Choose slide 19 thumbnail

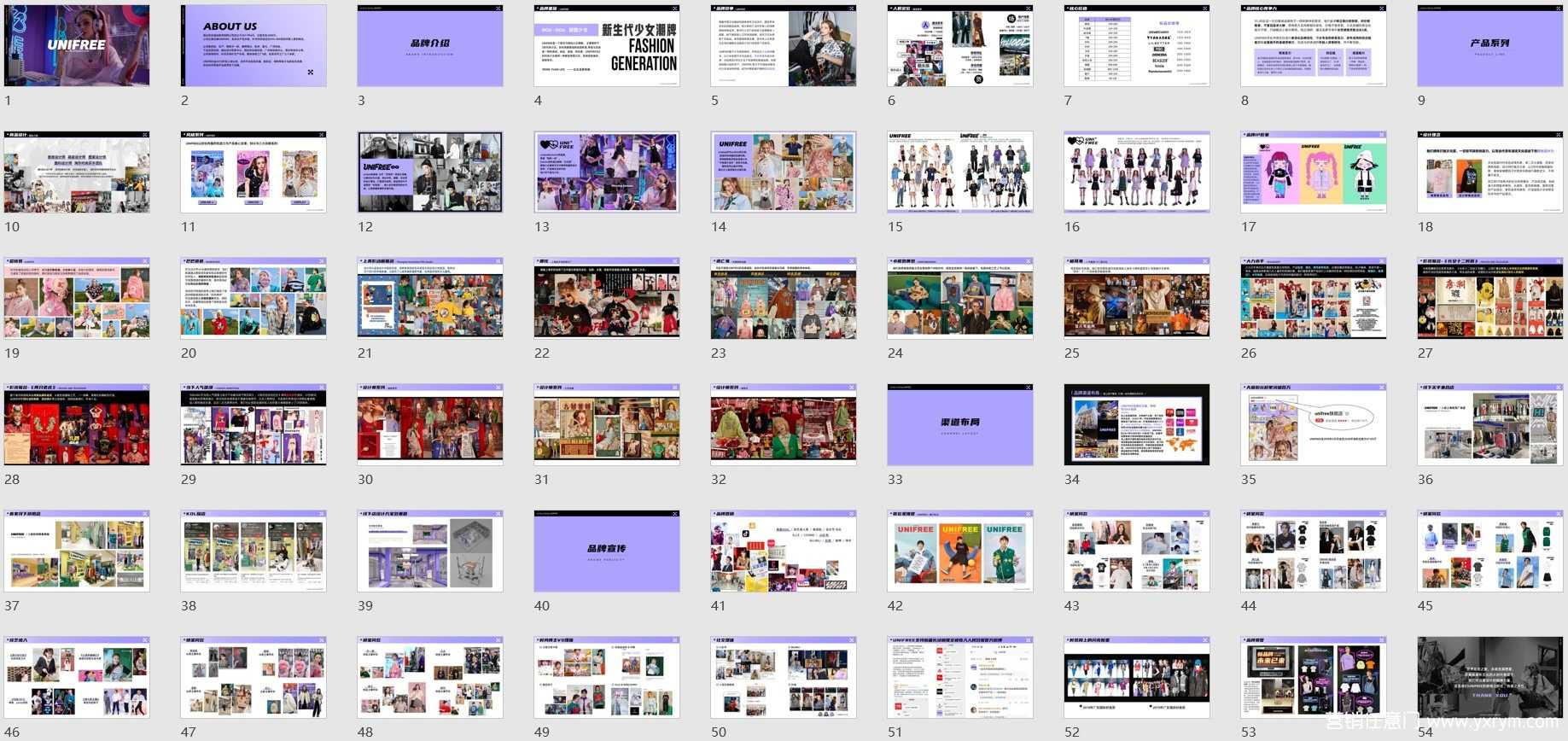[x=77, y=298]
